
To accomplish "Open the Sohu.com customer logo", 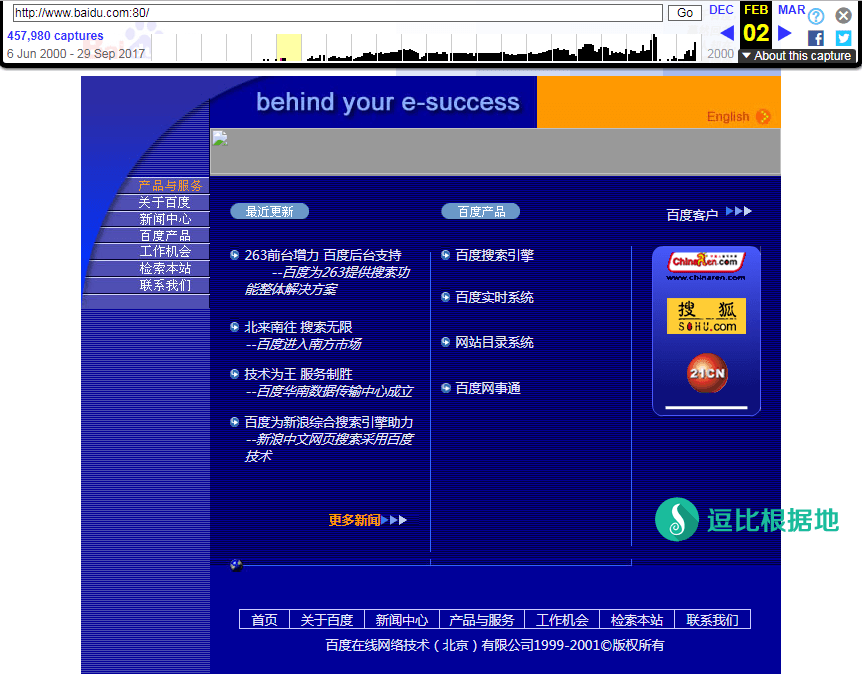I will (706, 317).
